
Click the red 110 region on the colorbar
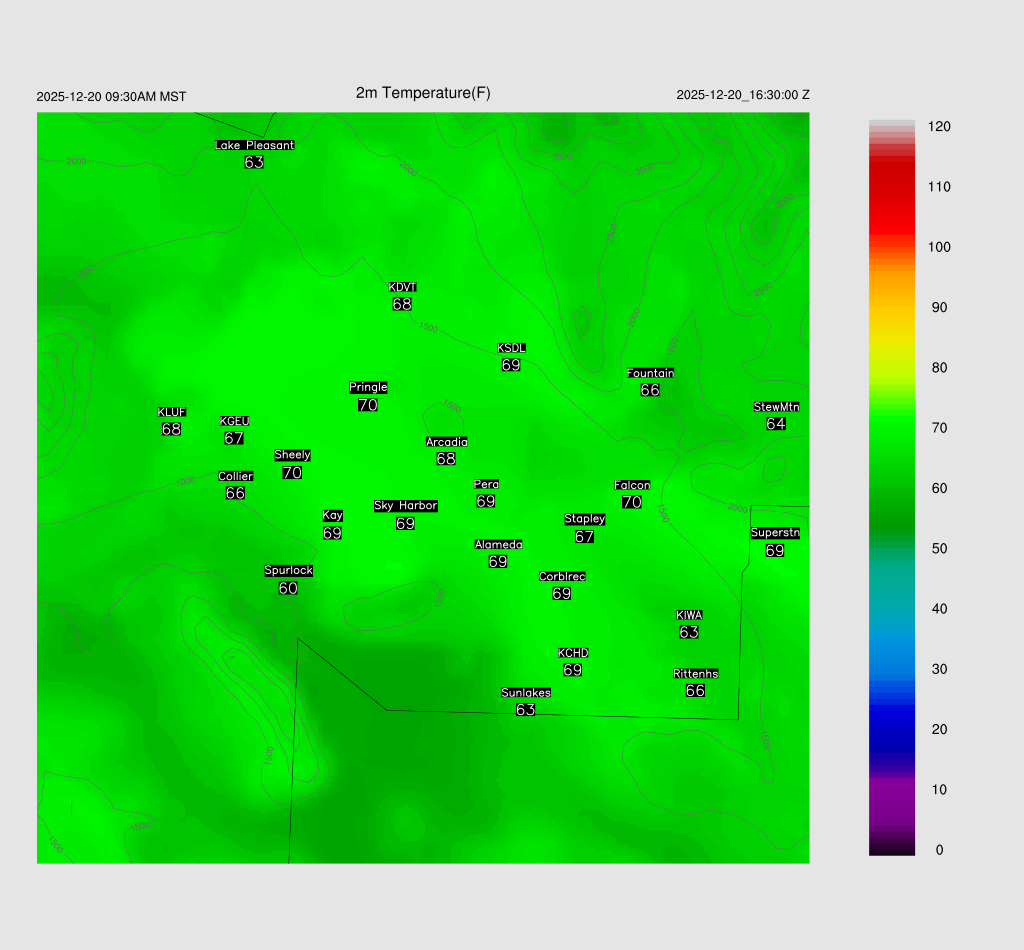[892, 187]
